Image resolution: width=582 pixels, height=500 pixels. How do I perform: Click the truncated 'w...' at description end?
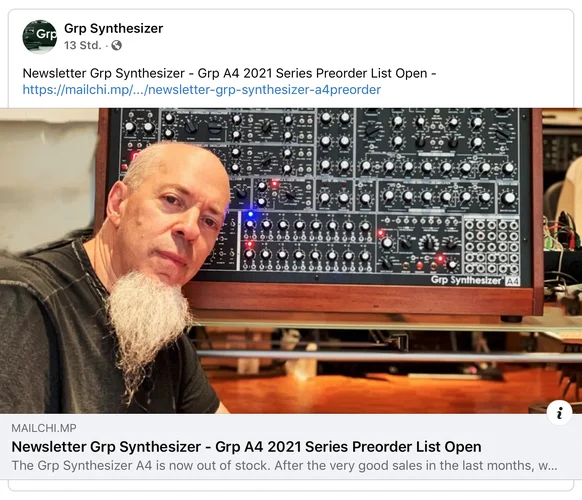[x=547, y=465]
